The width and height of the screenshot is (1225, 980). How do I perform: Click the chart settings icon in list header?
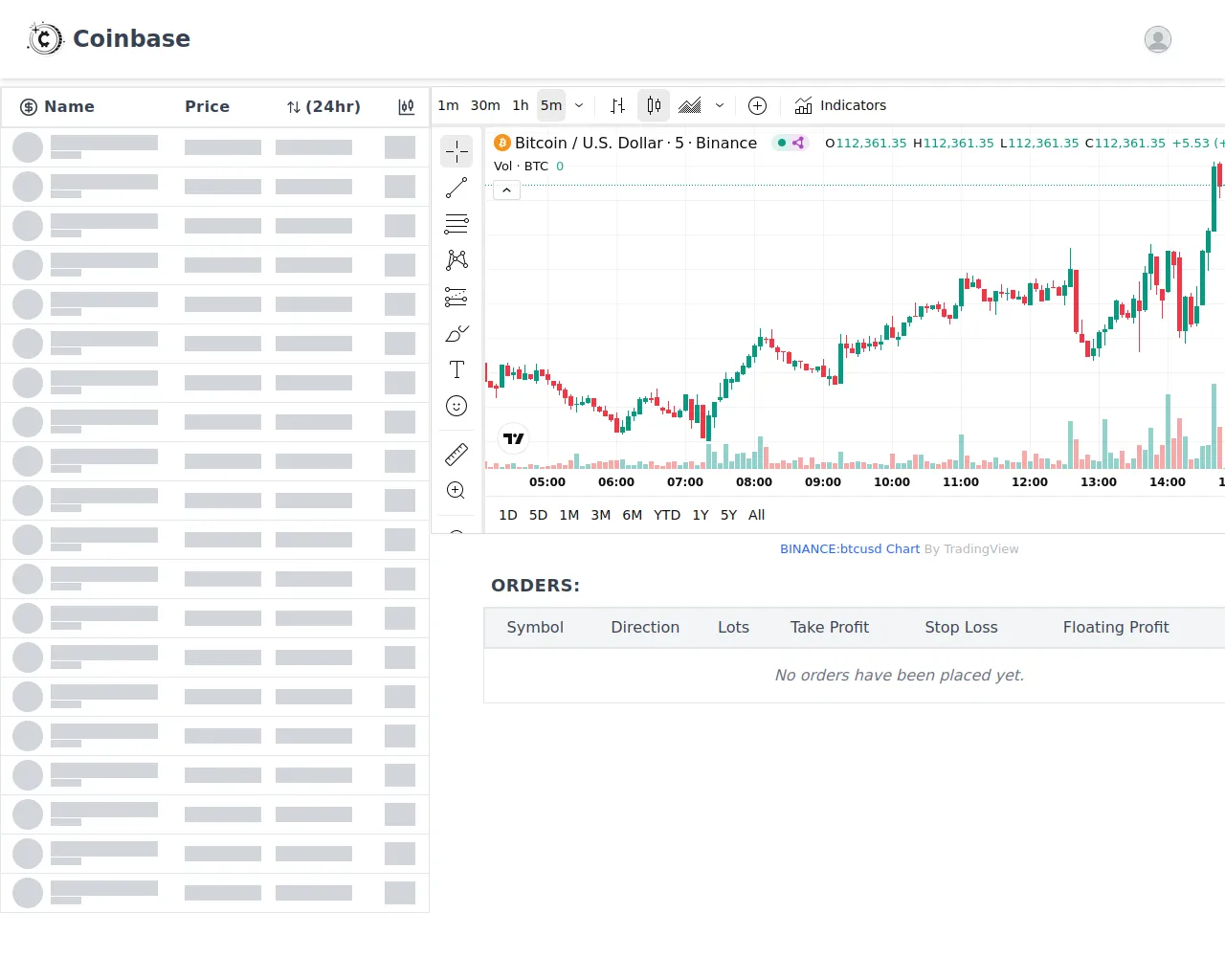(x=407, y=106)
